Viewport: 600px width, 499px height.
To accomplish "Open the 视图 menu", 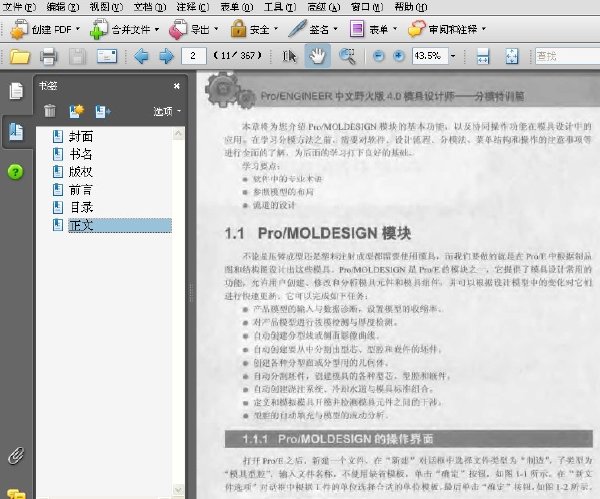I will [106, 7].
